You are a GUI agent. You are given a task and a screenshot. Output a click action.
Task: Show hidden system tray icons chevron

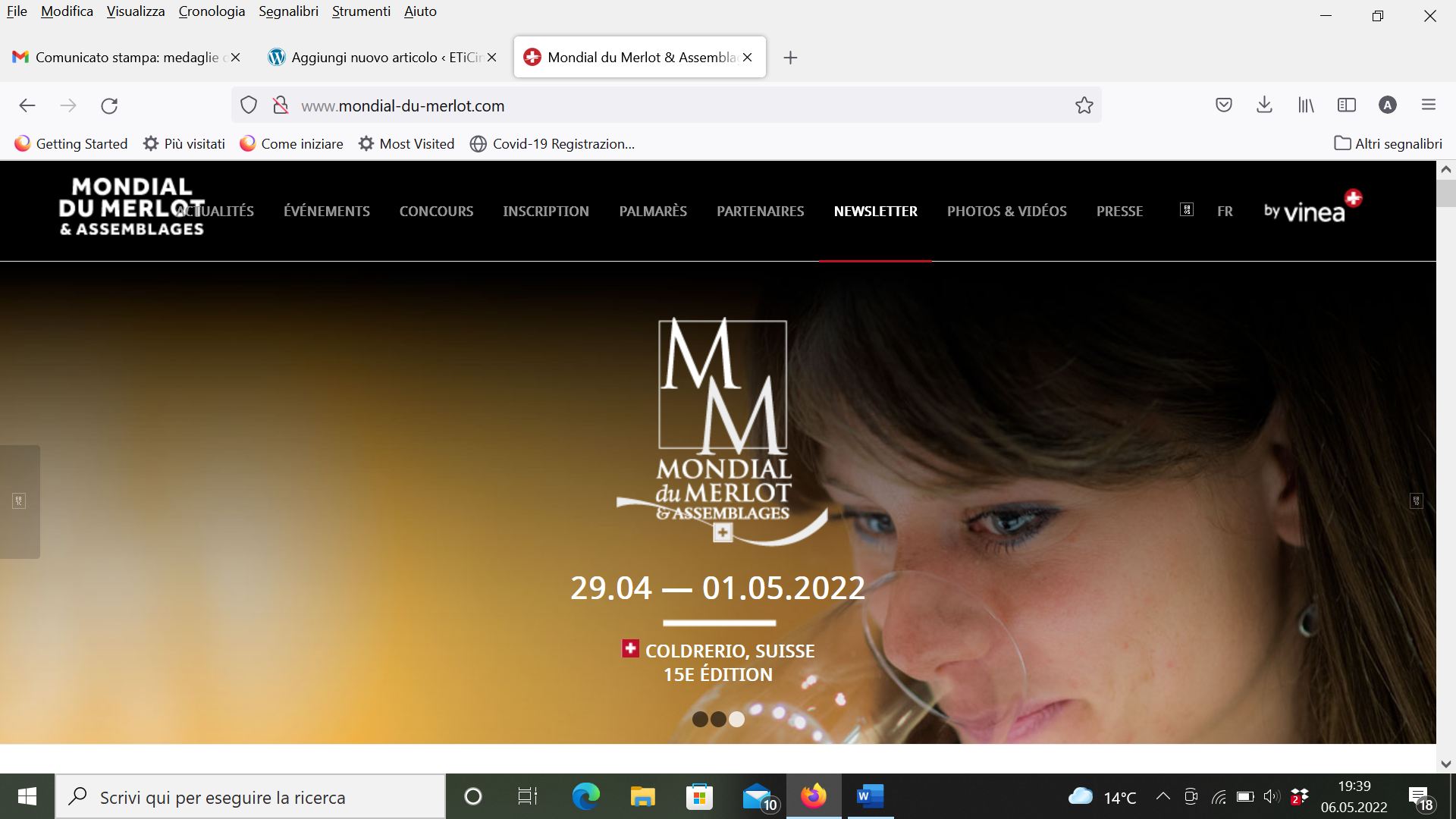(x=1163, y=796)
